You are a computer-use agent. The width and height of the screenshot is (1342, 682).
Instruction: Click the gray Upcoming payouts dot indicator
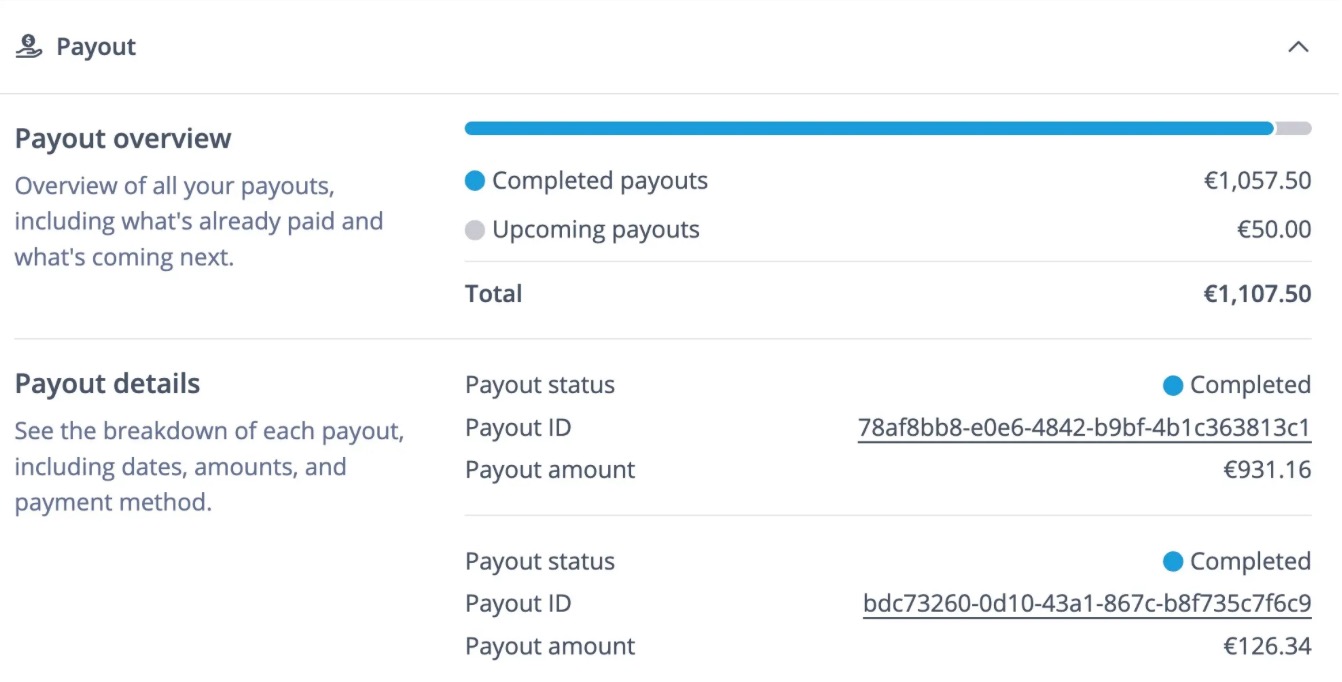477,229
